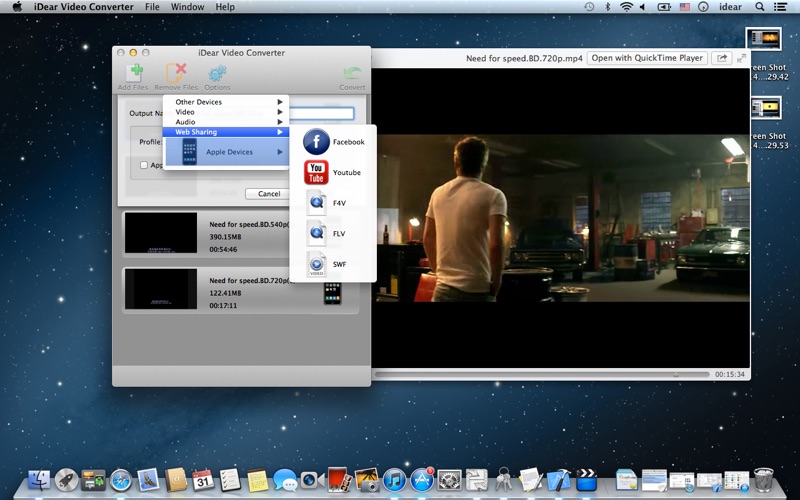Open the iDear Video Converter app menu

[x=84, y=7]
